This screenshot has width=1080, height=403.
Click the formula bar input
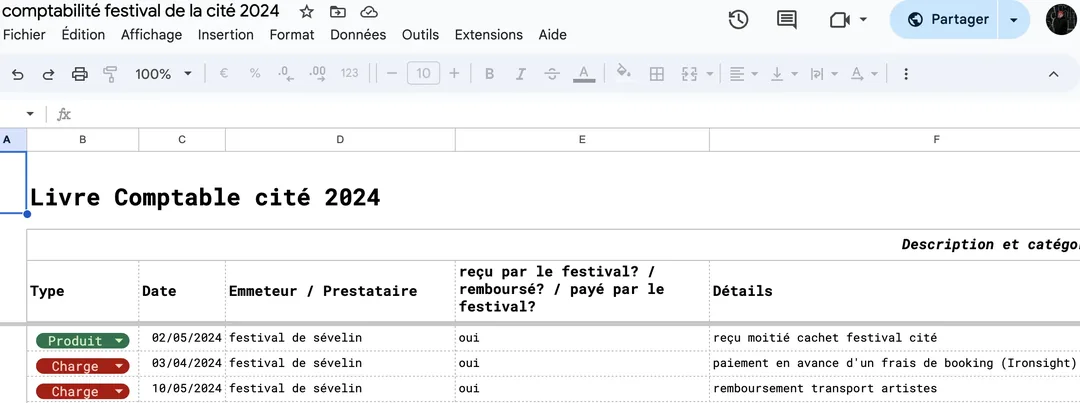tap(500, 114)
